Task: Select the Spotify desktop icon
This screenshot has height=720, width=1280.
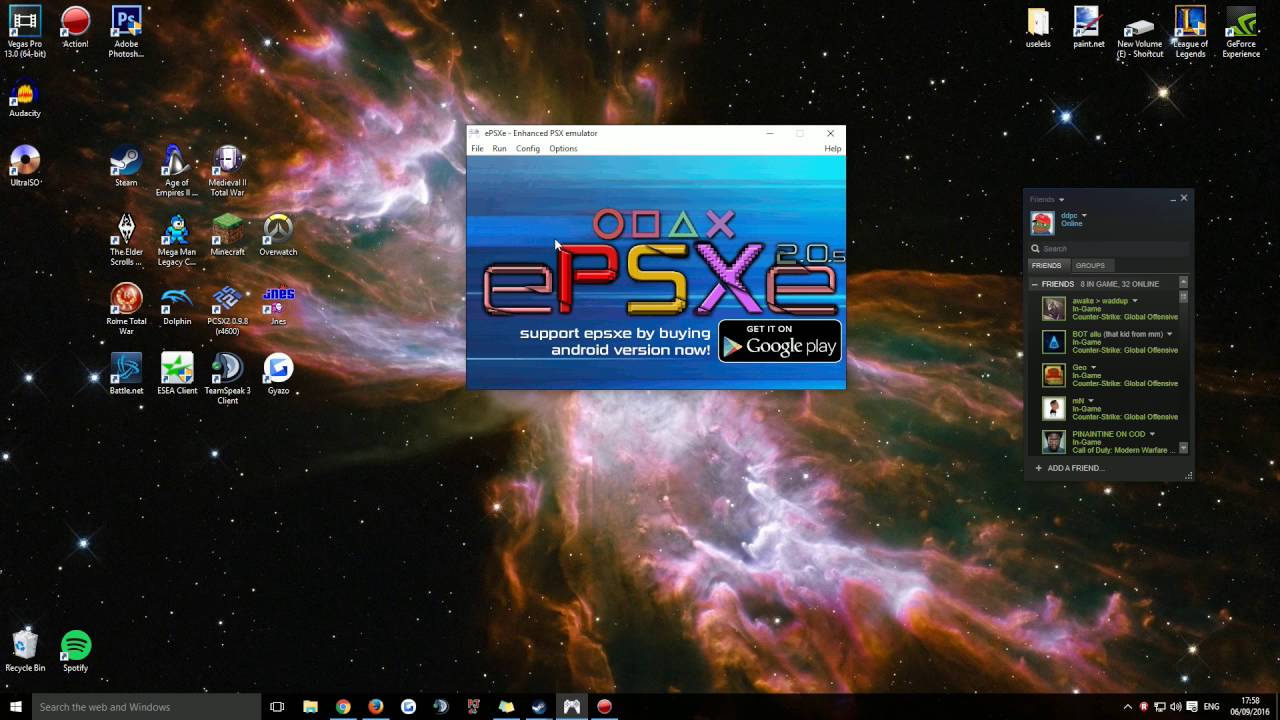Action: [76, 651]
